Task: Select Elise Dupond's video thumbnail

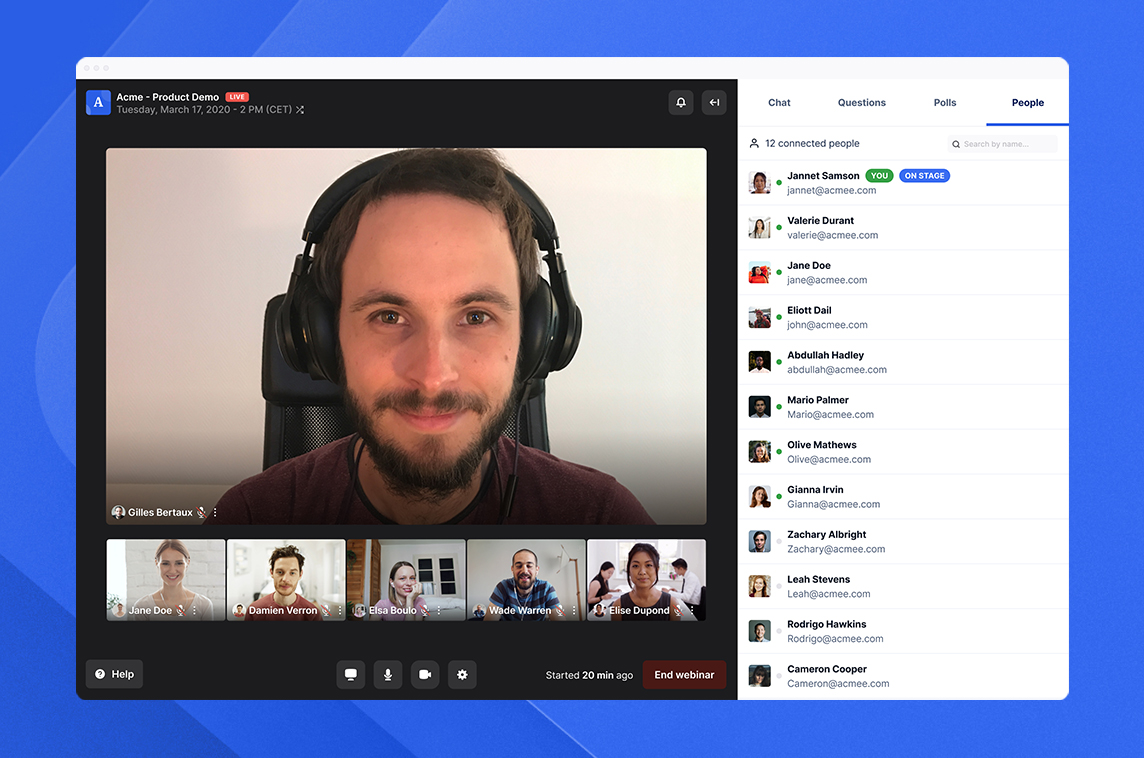Action: coord(646,580)
